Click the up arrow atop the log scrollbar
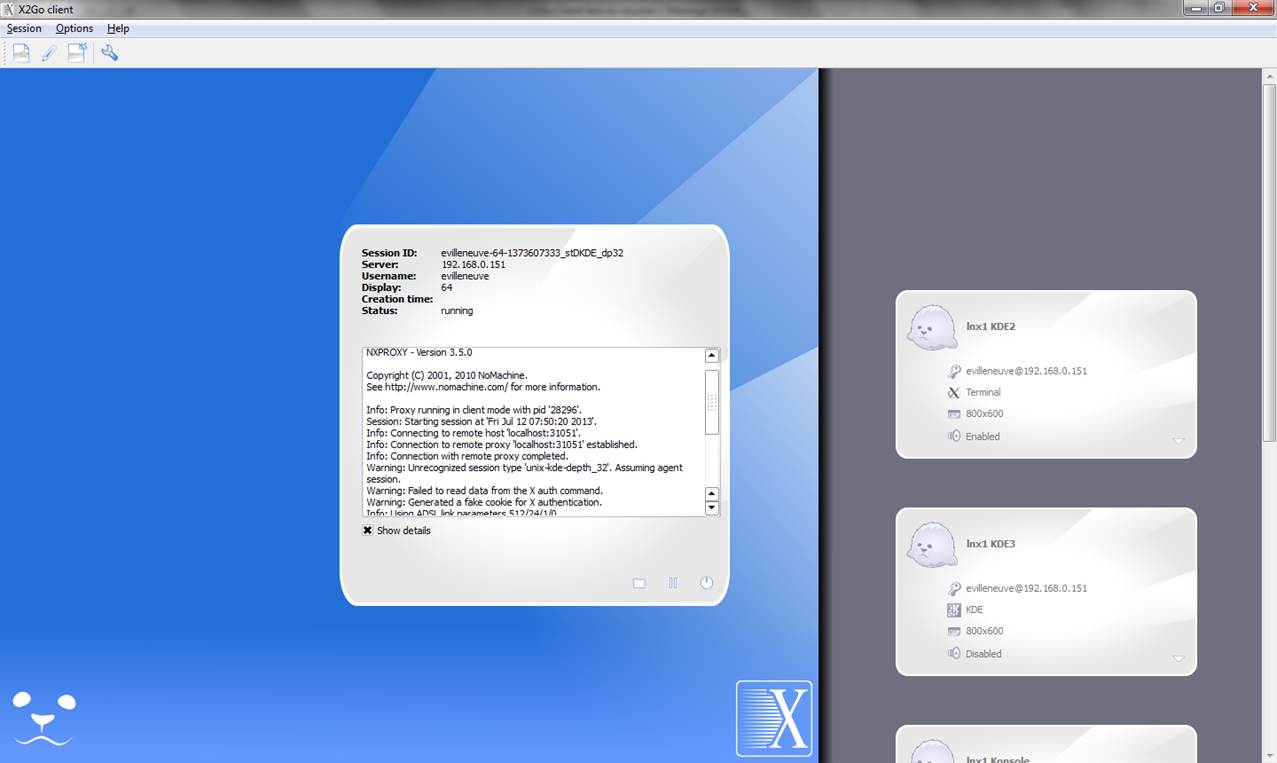1277x763 pixels. [712, 355]
